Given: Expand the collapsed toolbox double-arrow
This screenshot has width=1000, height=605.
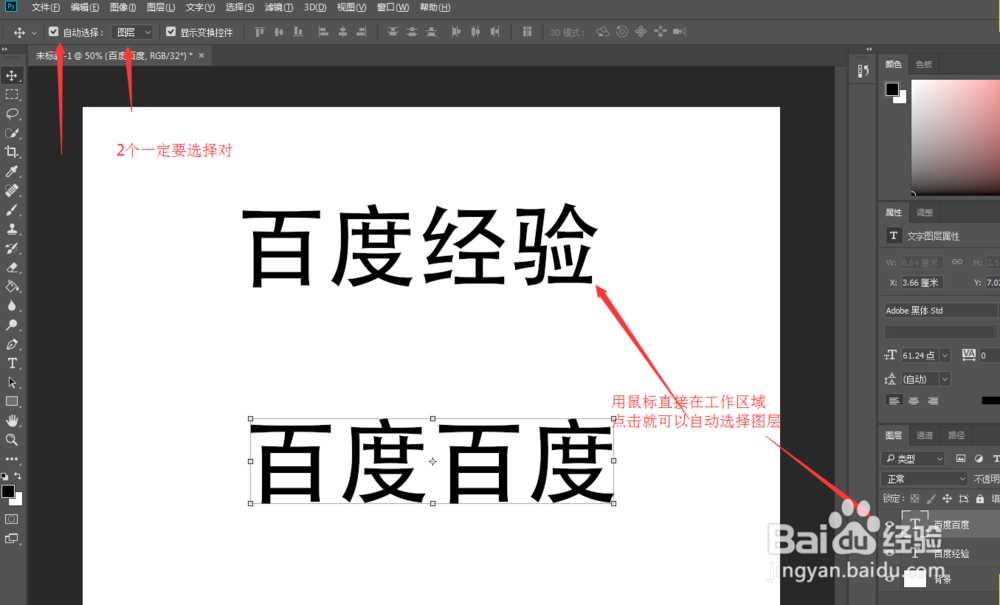Looking at the screenshot, I should 4,48.
